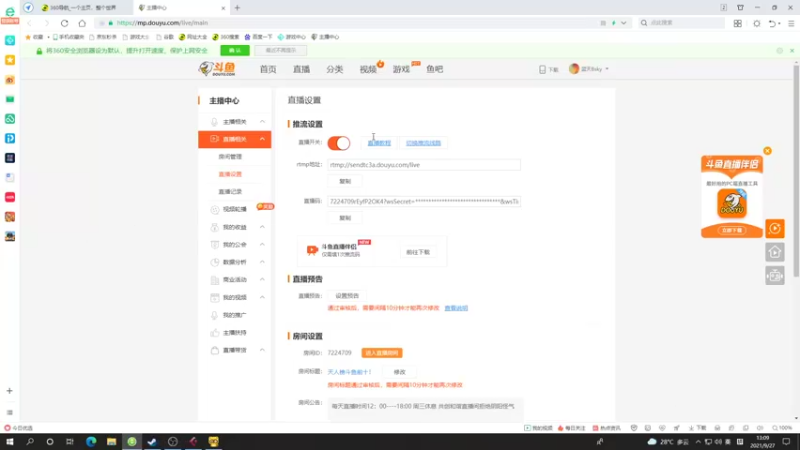Go to browser home page icon
This screenshot has height=450, width=800.
[82, 23]
